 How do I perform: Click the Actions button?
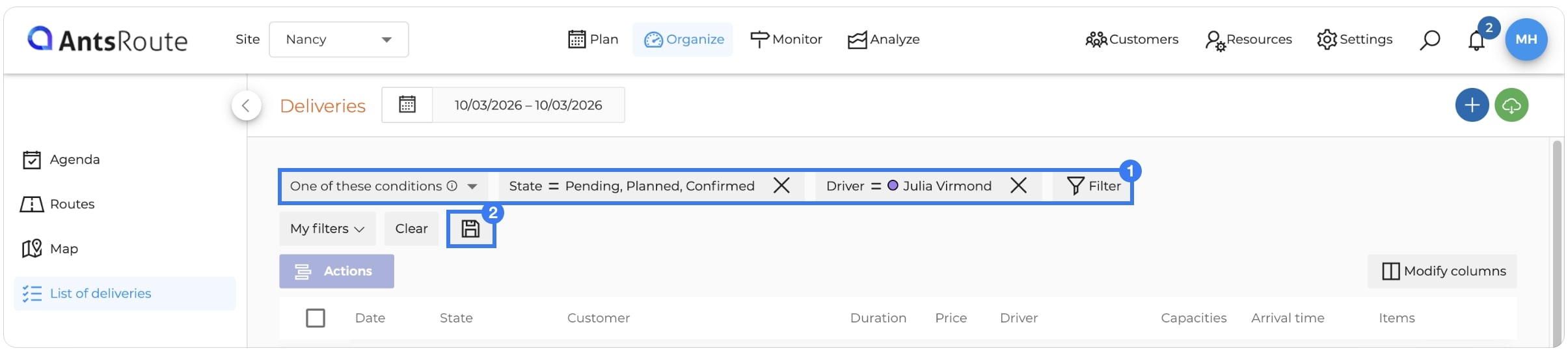[x=336, y=272]
